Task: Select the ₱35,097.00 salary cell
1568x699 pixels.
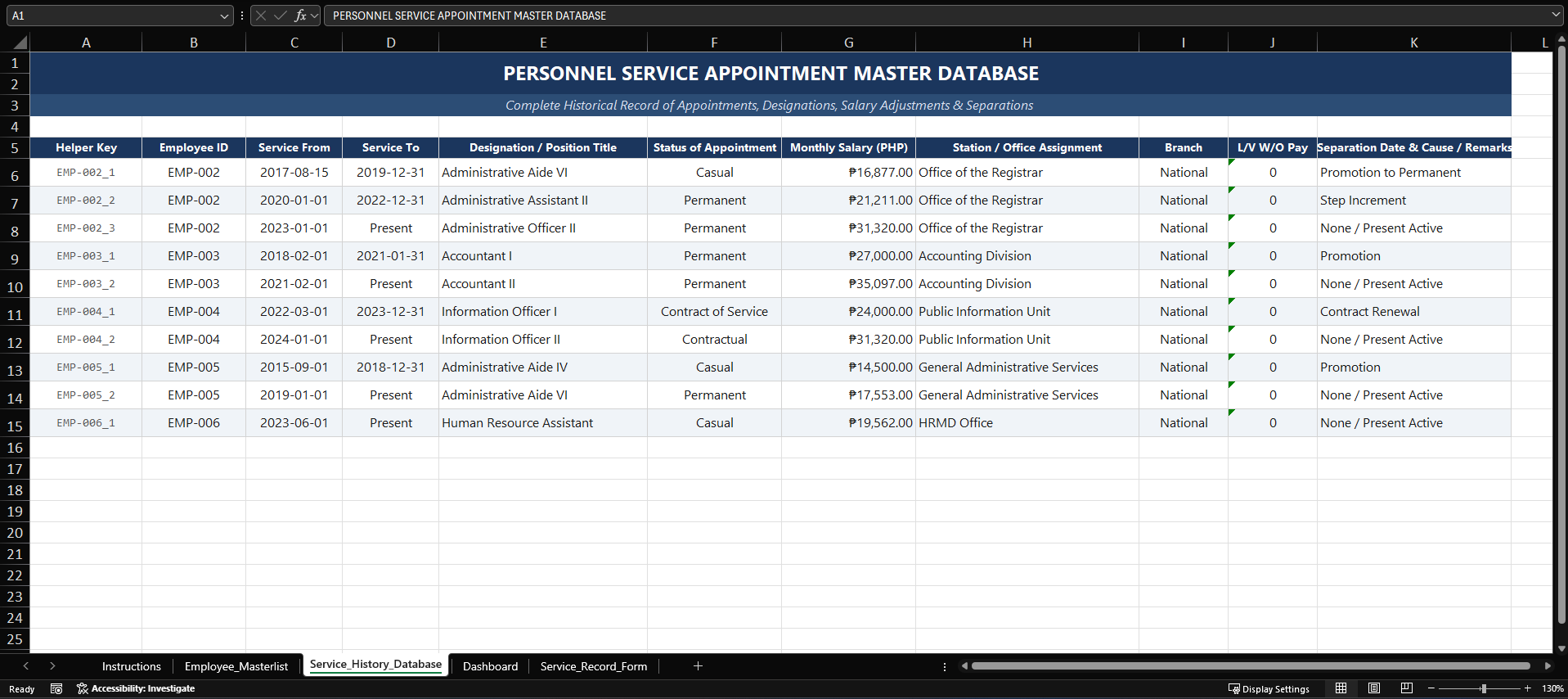Action: (x=849, y=284)
